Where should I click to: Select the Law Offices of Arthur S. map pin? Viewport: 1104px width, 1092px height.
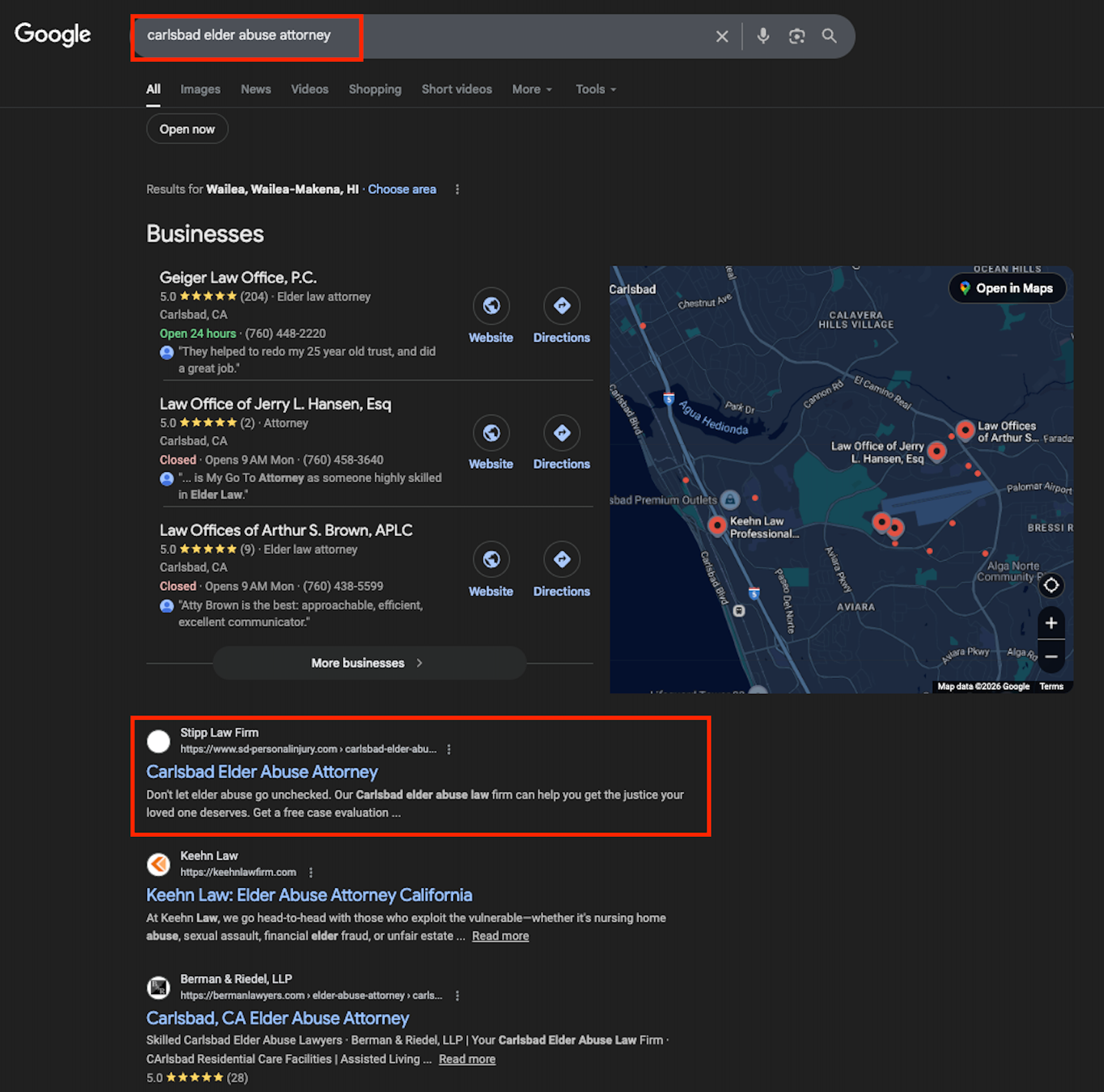965,430
